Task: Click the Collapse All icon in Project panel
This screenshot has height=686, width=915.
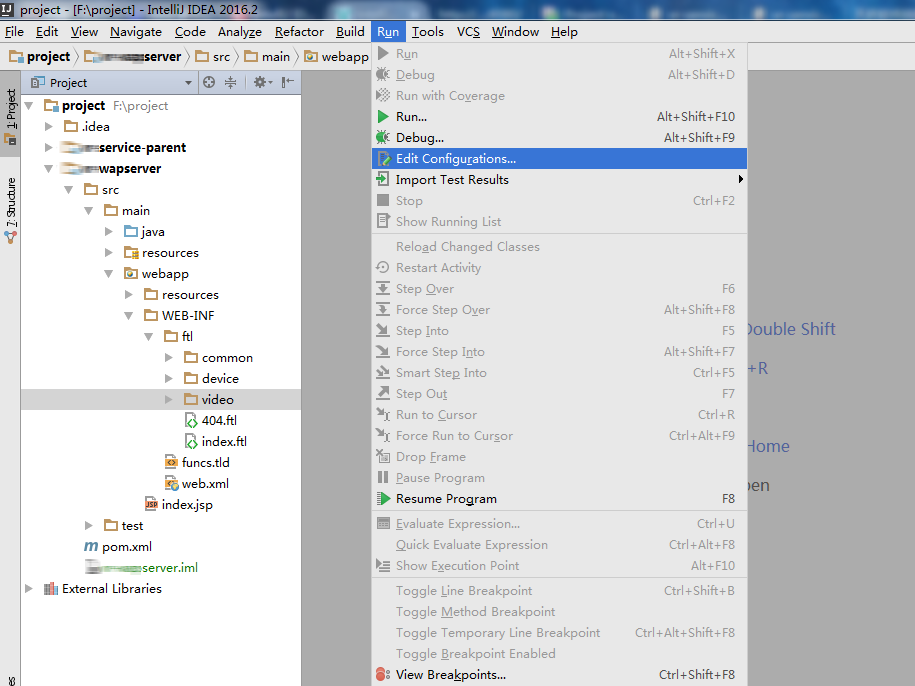Action: (x=231, y=82)
